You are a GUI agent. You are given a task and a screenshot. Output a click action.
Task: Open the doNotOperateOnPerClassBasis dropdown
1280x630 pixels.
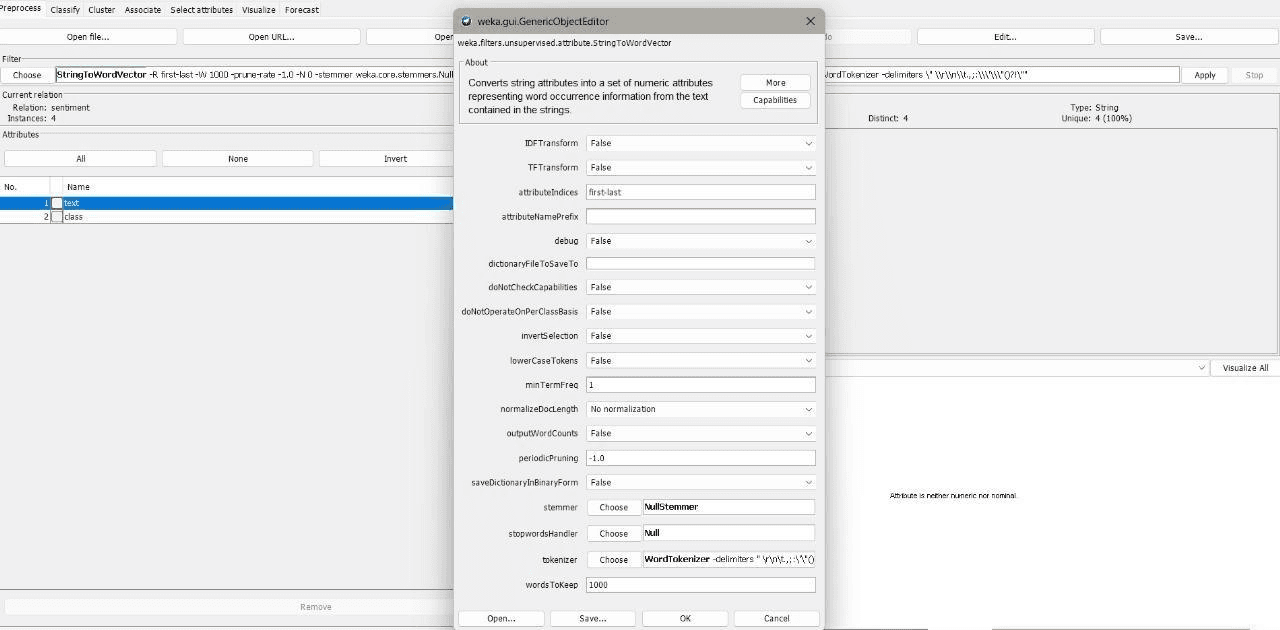click(701, 312)
